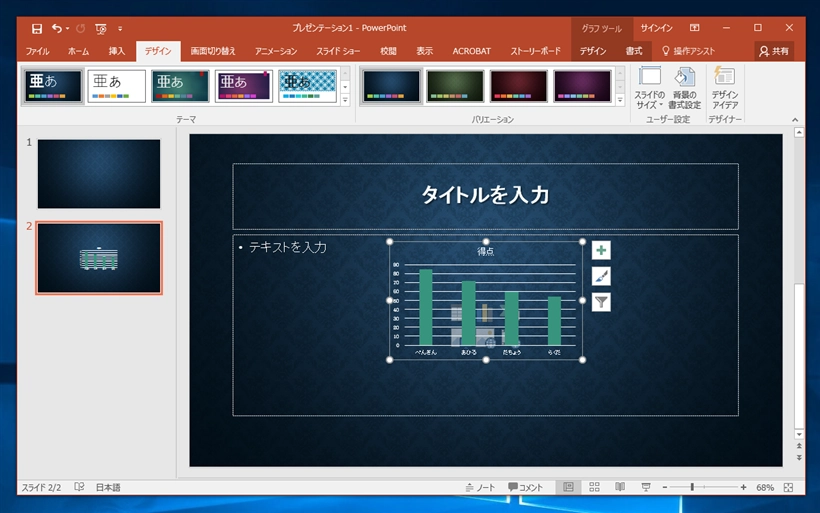This screenshot has height=513, width=820.
Task: Open the ACROBAT tab
Action: (x=472, y=51)
